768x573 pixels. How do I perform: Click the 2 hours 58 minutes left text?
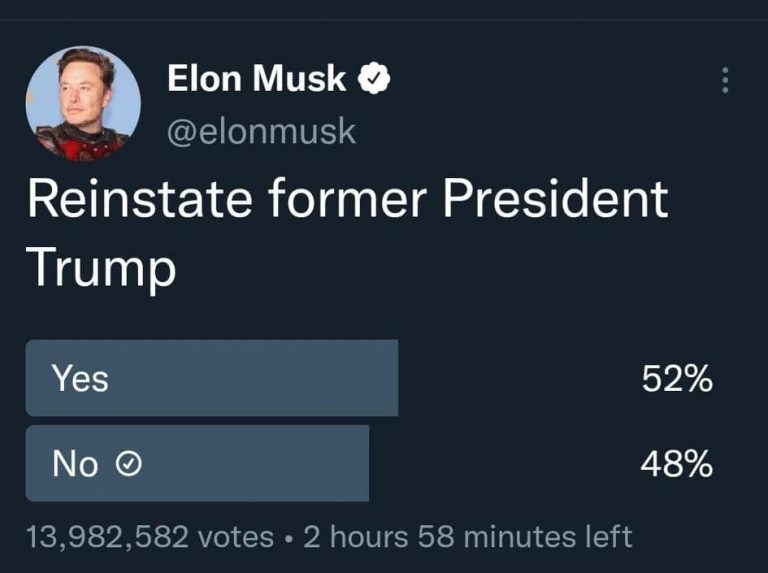pyautogui.click(x=468, y=537)
